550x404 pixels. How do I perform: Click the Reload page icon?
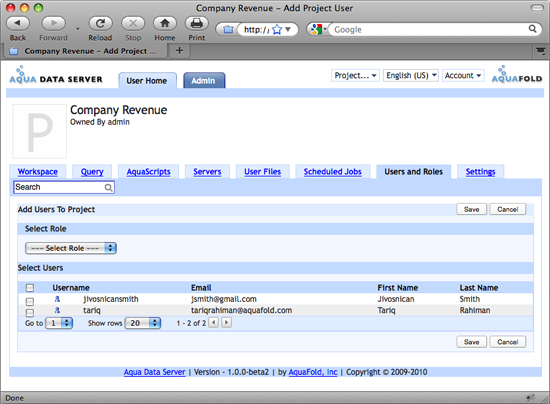pyautogui.click(x=100, y=23)
